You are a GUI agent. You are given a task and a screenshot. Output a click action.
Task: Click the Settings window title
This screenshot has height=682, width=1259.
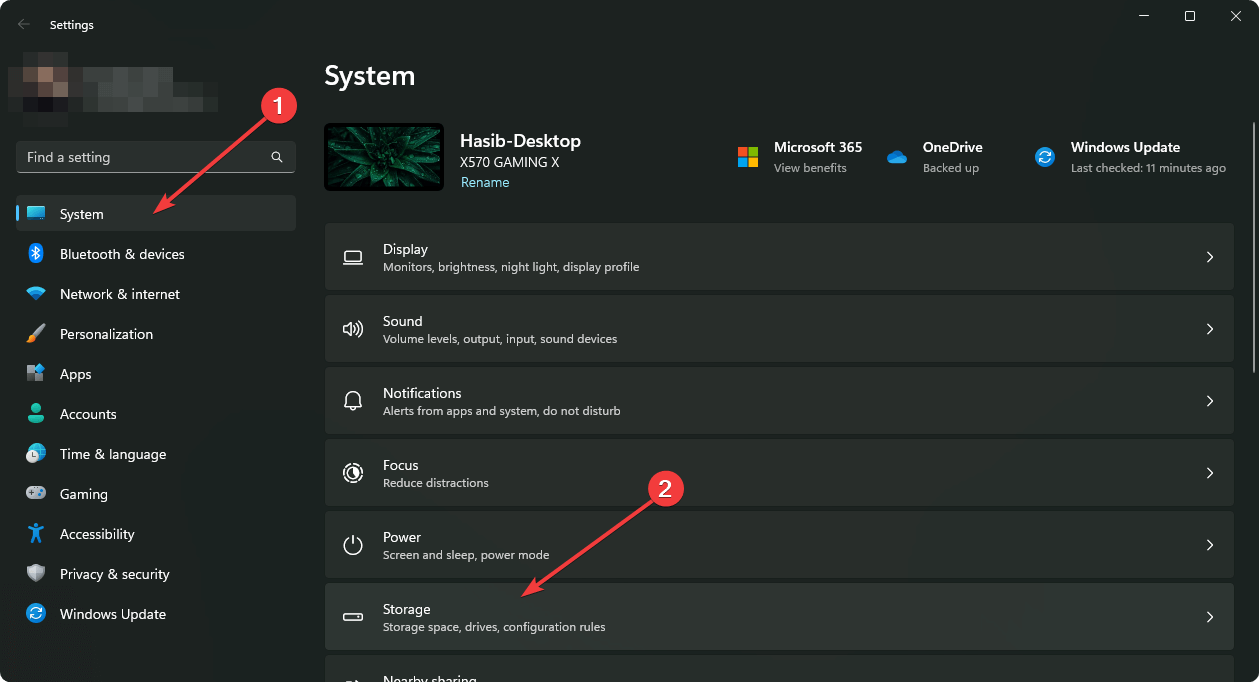pyautogui.click(x=72, y=25)
